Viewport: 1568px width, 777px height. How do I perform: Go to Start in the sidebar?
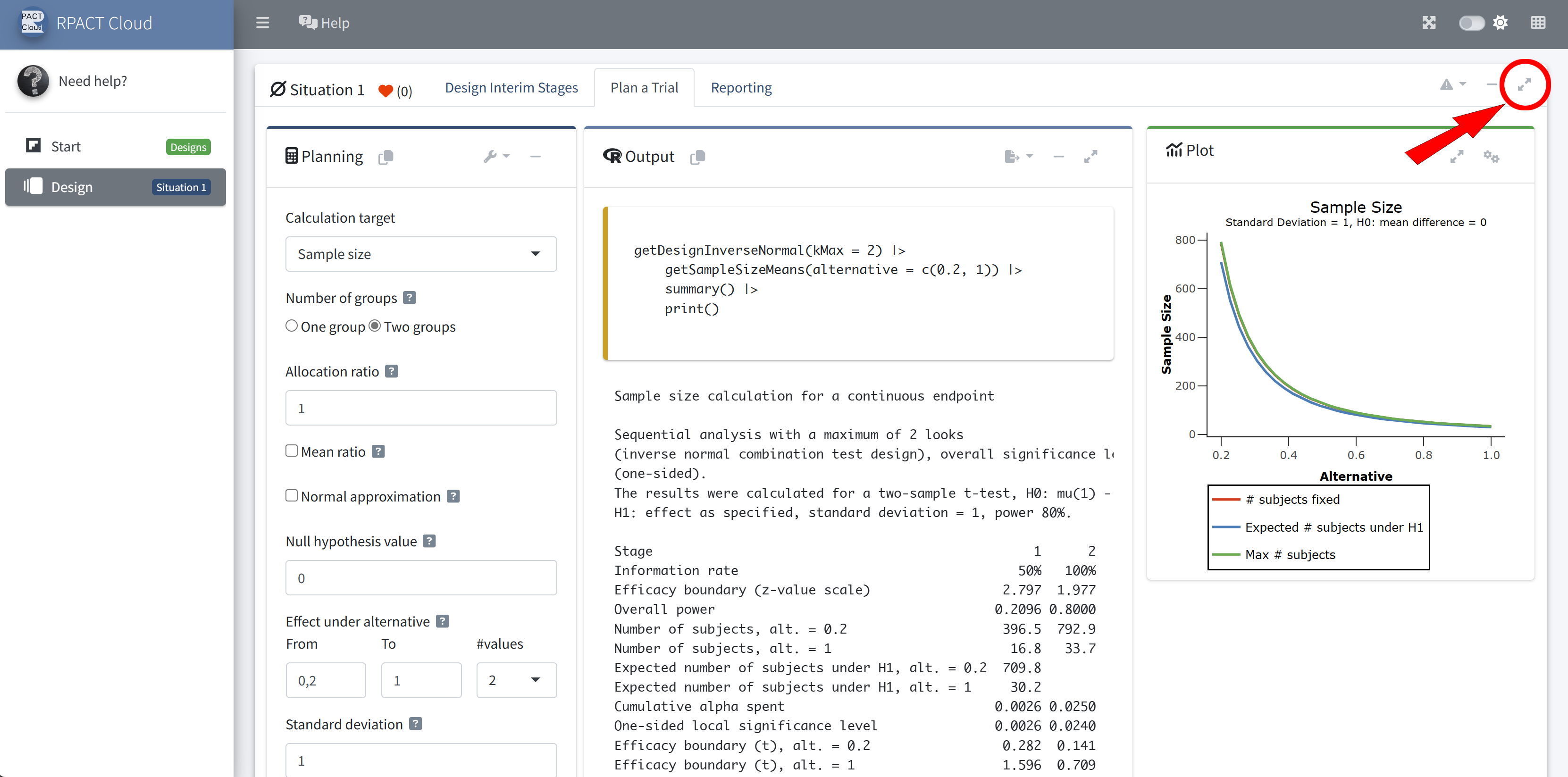[66, 147]
